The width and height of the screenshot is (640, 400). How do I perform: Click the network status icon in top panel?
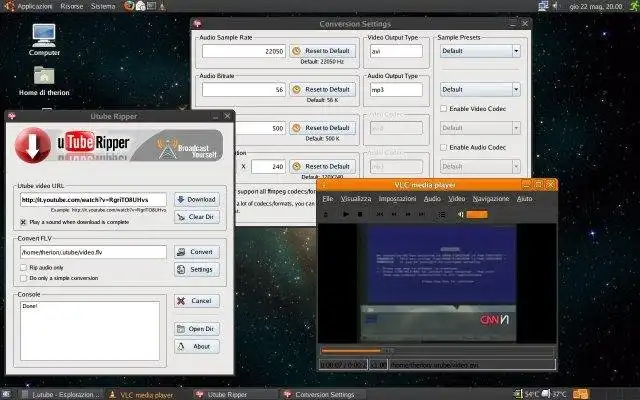point(543,6)
